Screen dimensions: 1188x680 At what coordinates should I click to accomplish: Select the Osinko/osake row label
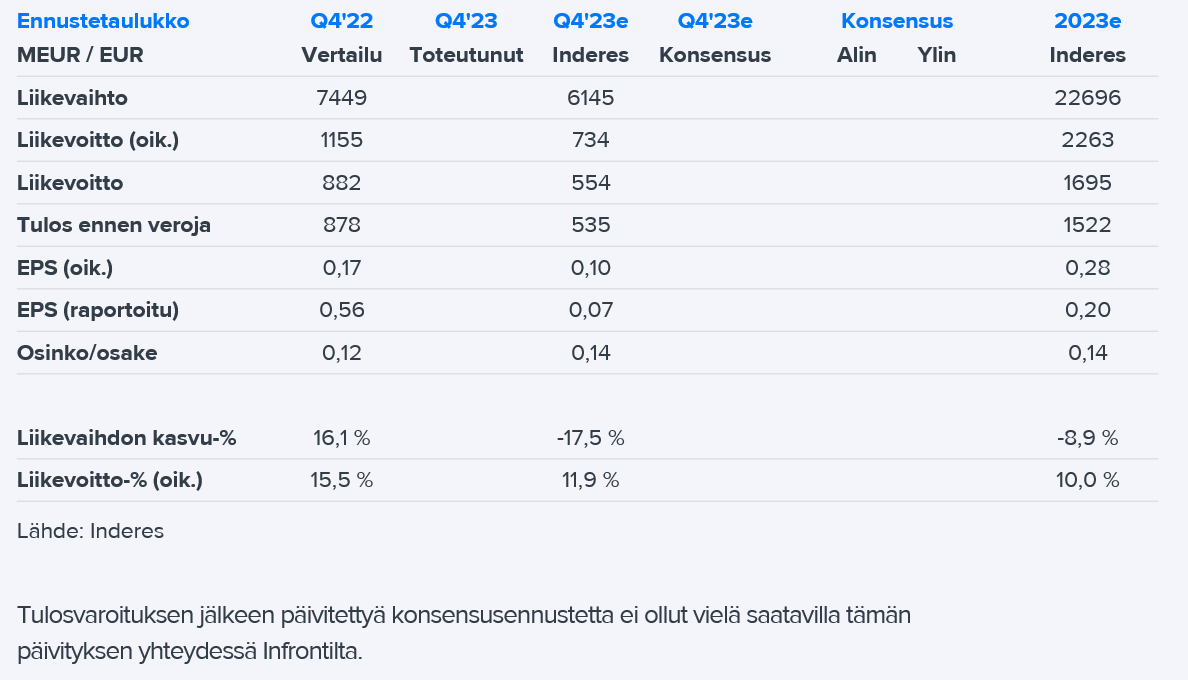pos(87,352)
